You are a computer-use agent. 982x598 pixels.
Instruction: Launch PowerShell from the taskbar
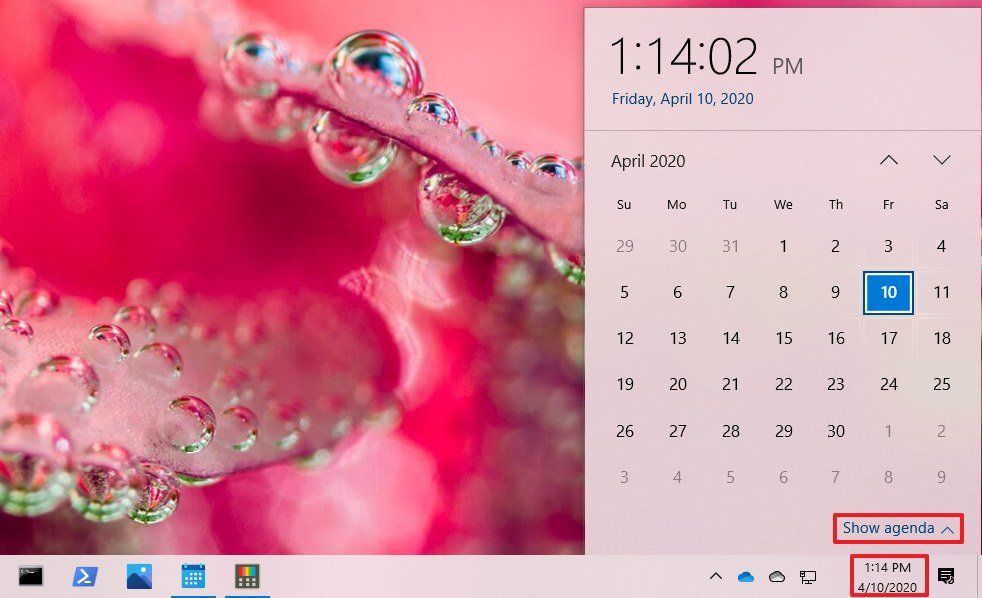(x=85, y=577)
